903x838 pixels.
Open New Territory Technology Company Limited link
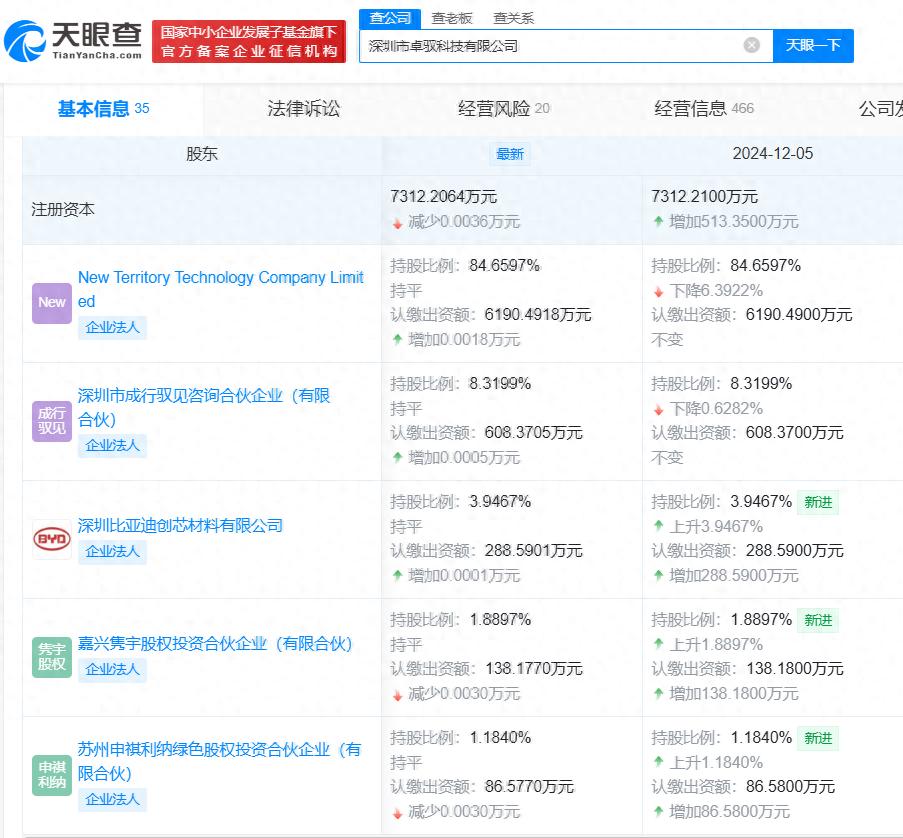tap(221, 289)
